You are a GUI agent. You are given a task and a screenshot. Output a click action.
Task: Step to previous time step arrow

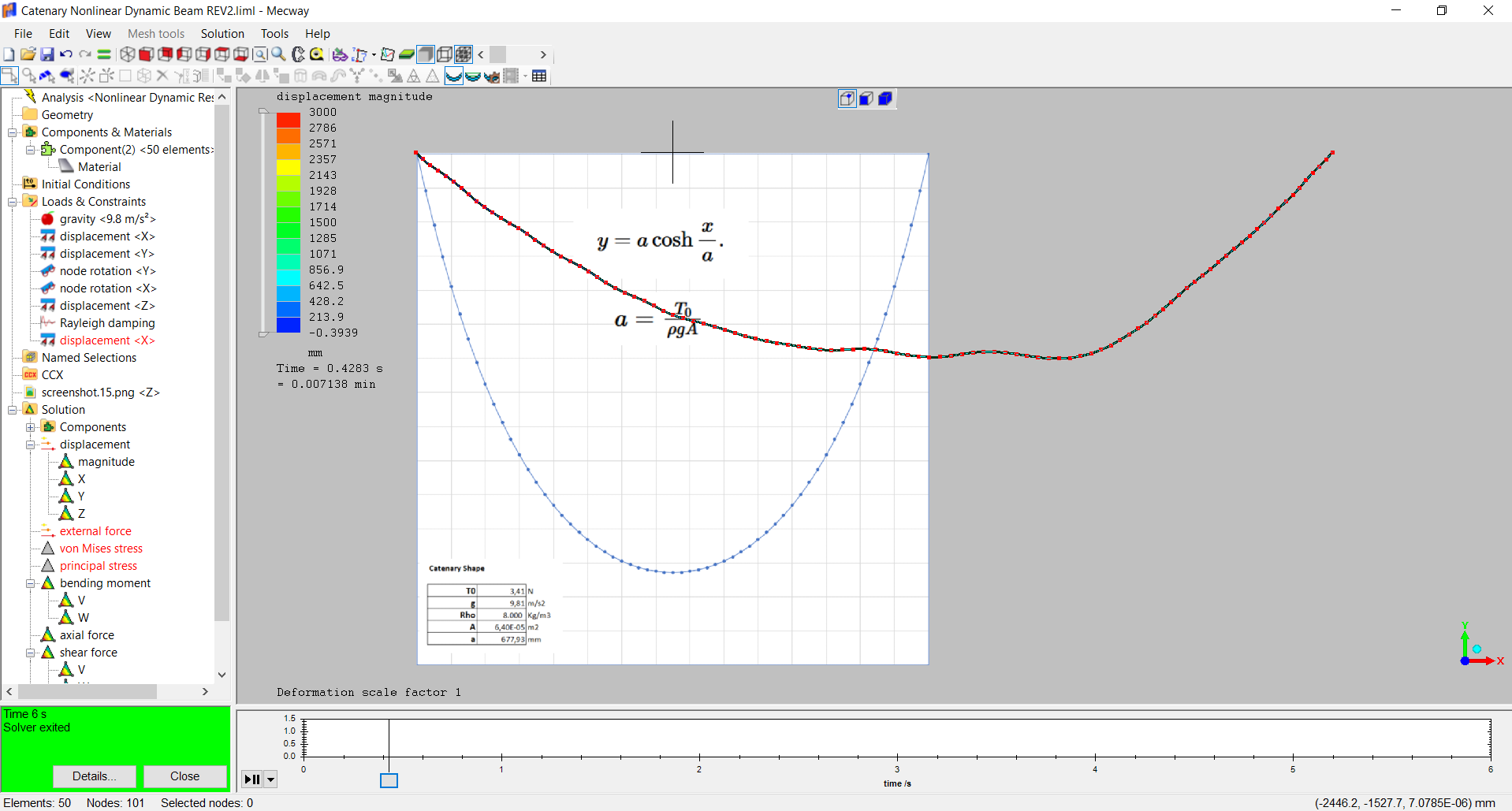coord(481,54)
